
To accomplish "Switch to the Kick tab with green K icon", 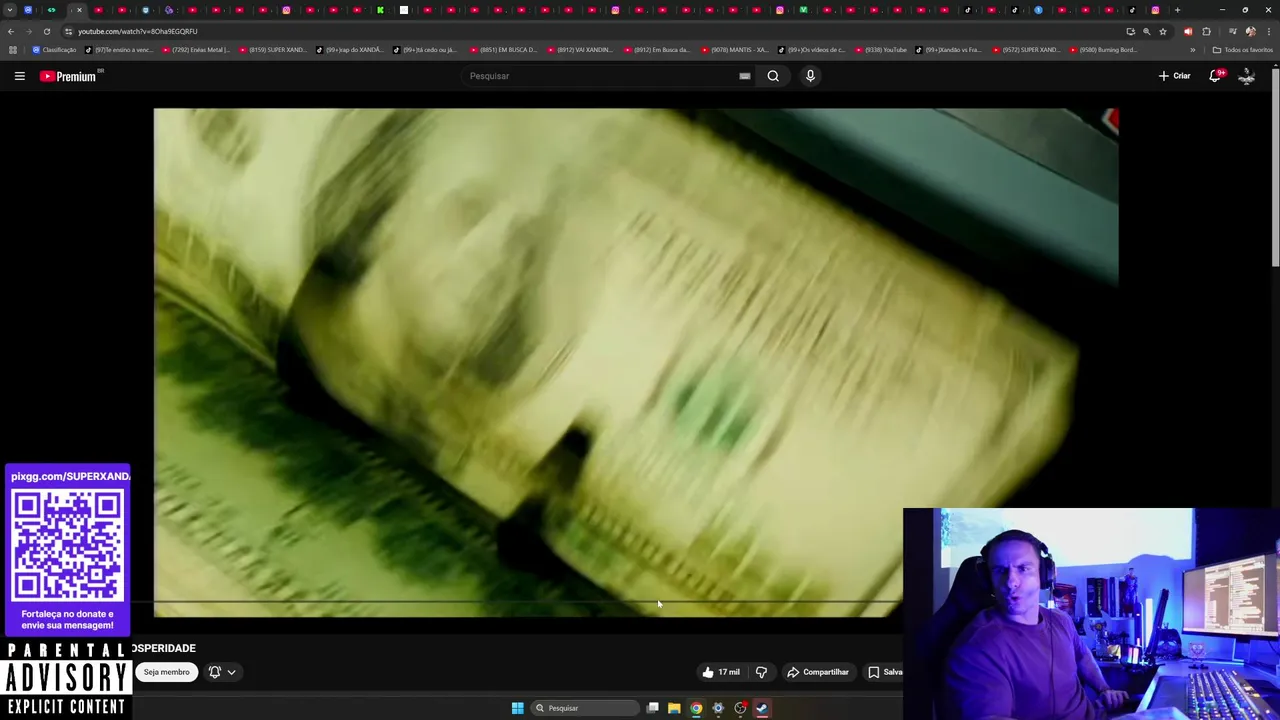I will click(x=380, y=10).
